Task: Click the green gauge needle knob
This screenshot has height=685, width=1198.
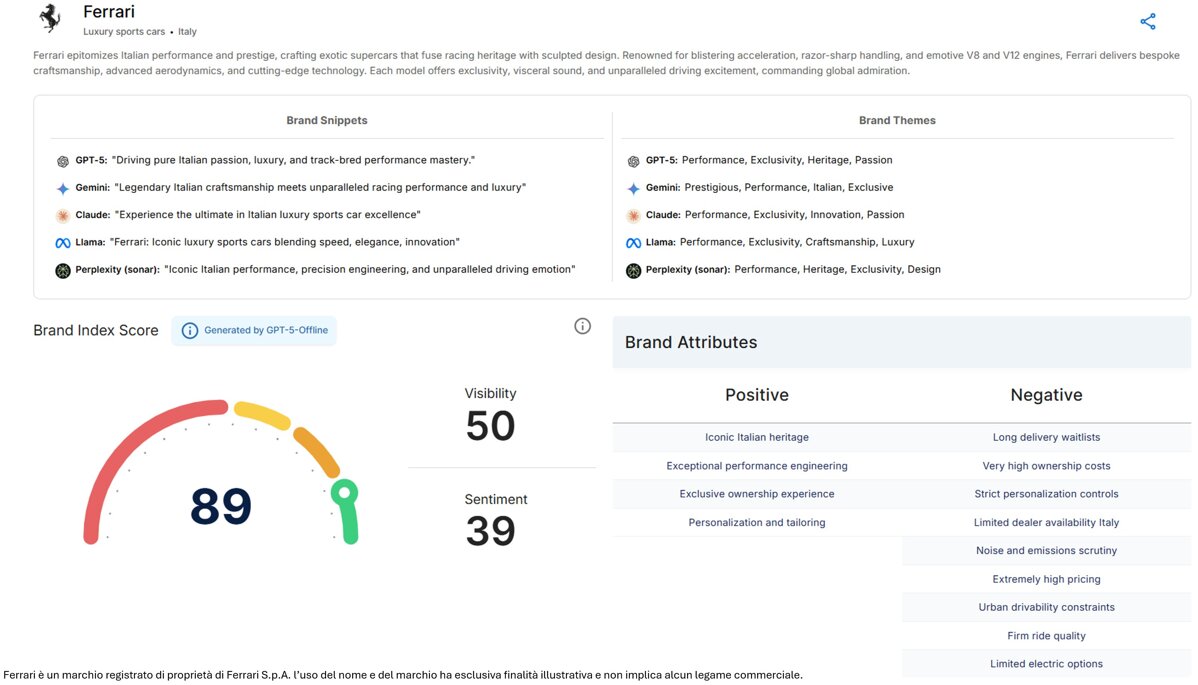Action: (x=344, y=492)
